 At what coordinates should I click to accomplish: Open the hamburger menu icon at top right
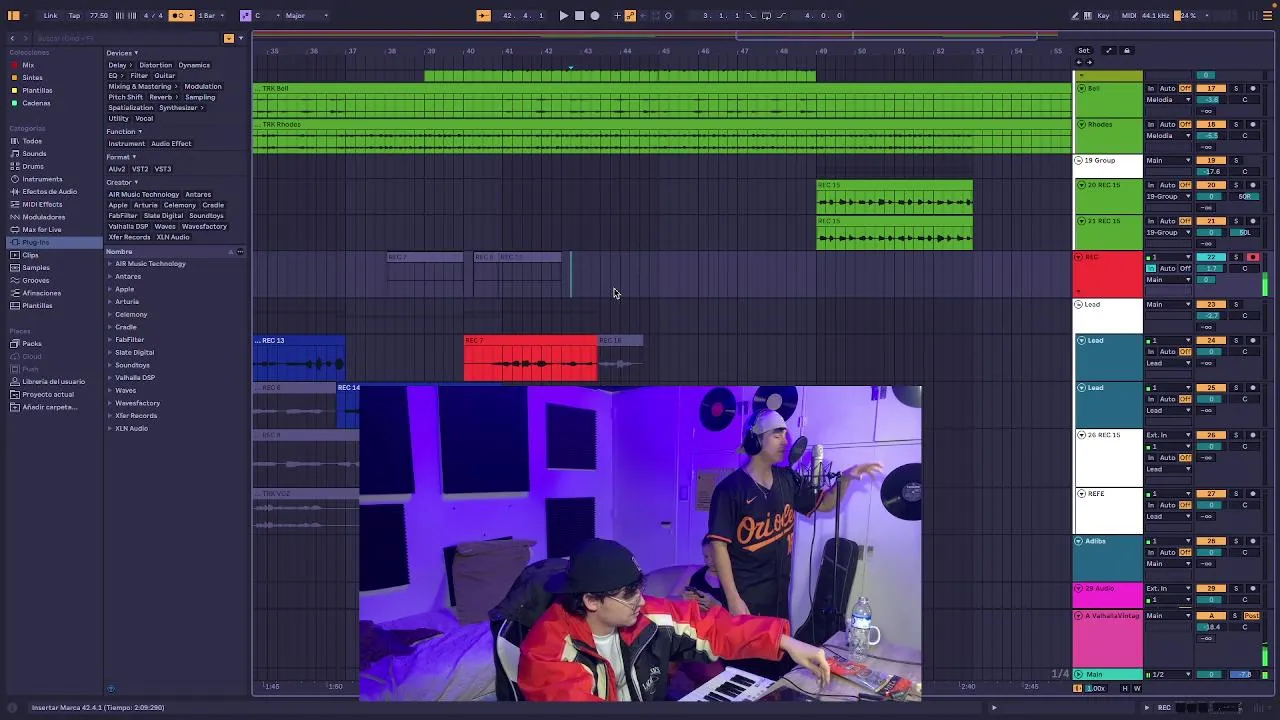point(1268,15)
